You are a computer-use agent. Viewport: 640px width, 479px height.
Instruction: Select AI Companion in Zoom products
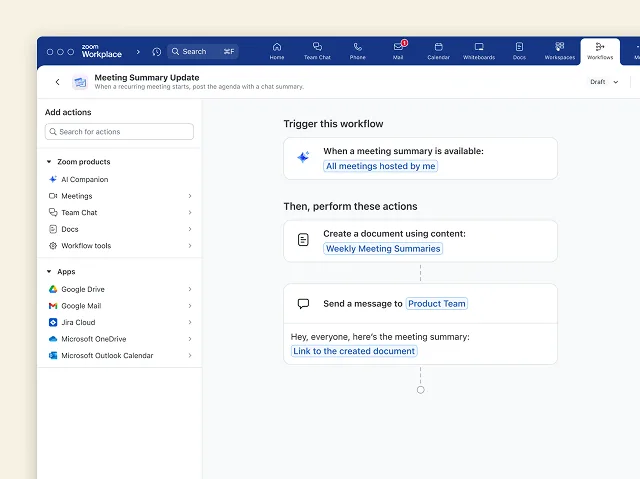coord(84,180)
